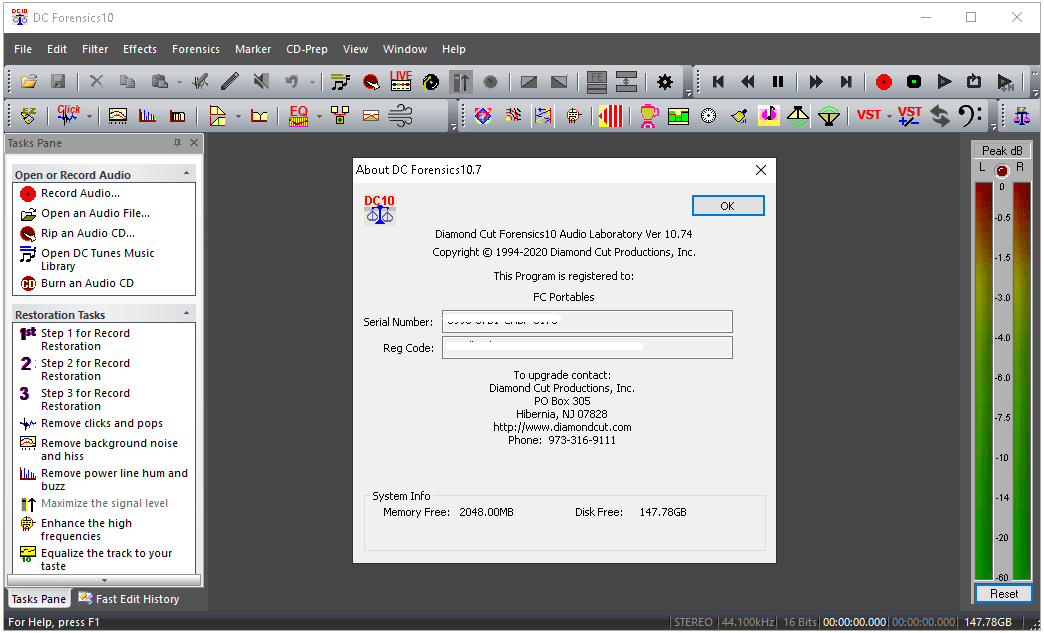Image resolution: width=1044 pixels, height=633 pixels.
Task: Open the paste options dropdown arrow
Action: point(179,83)
